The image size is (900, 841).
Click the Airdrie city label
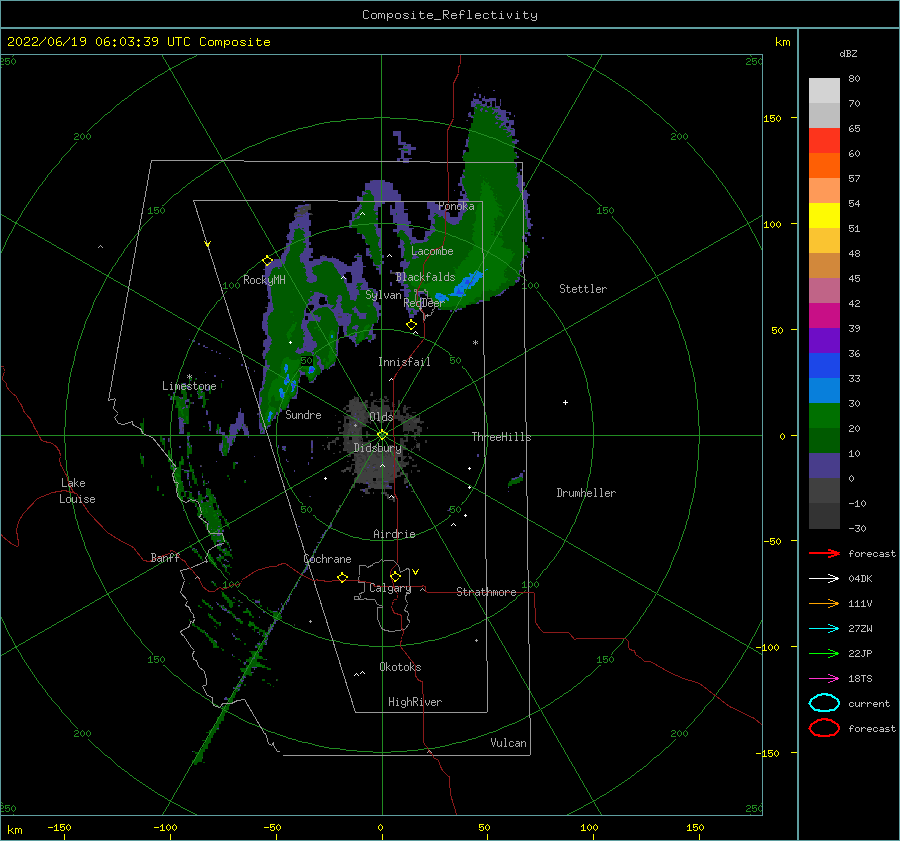point(394,534)
